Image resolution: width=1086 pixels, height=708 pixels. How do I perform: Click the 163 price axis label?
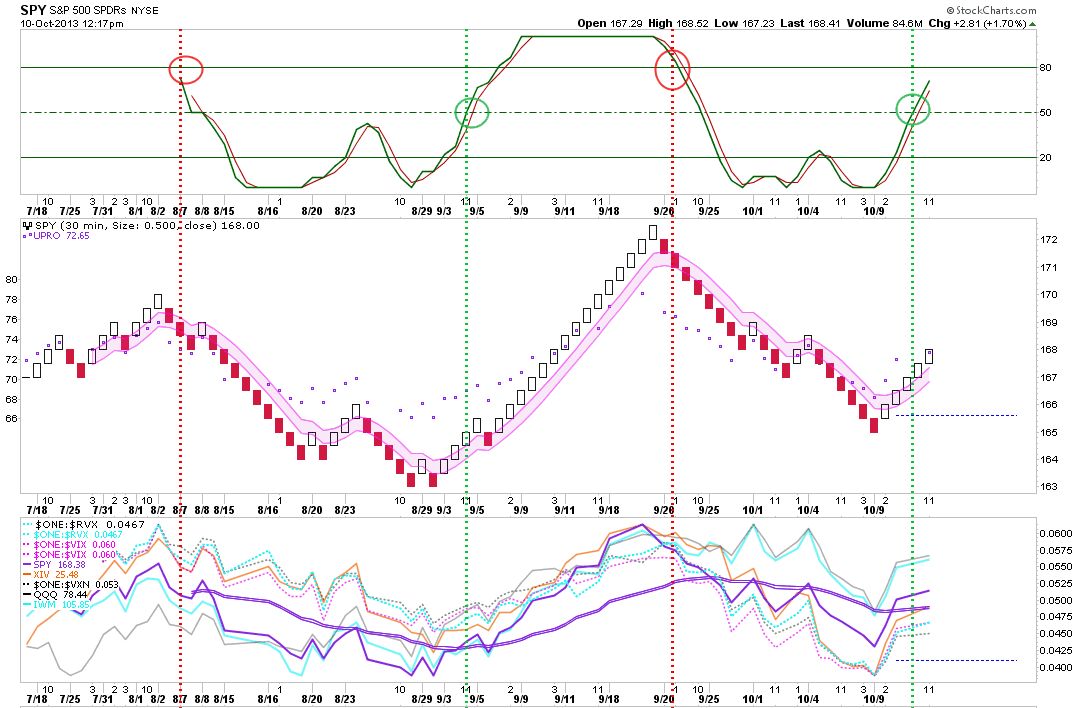click(1049, 486)
